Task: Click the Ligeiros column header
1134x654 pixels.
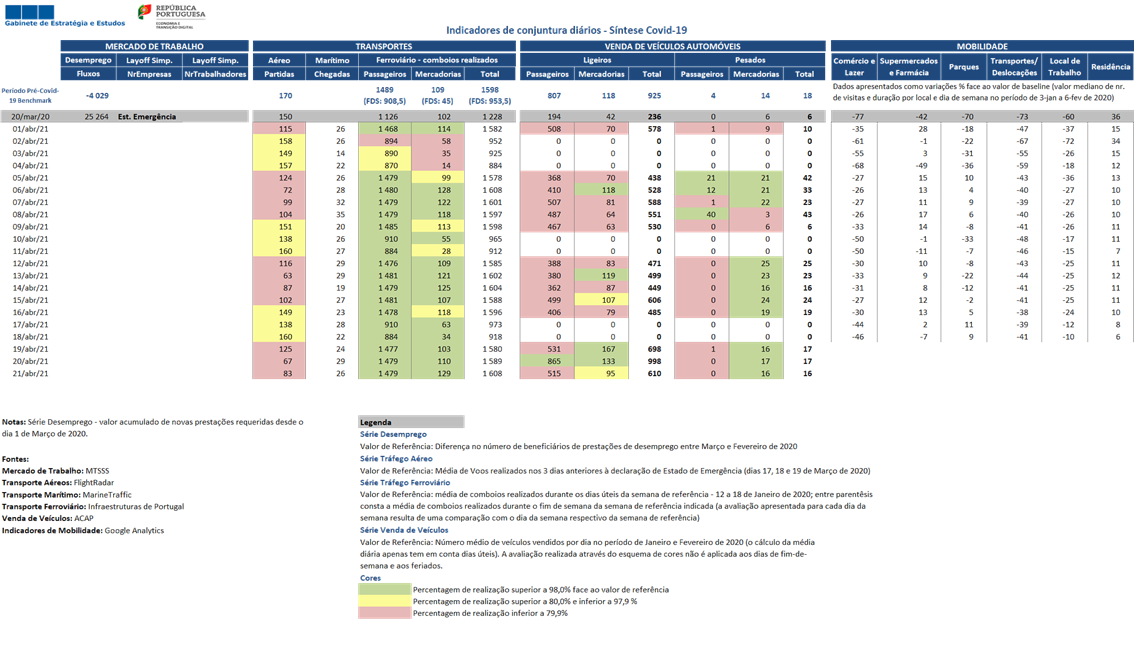Action: [597, 60]
